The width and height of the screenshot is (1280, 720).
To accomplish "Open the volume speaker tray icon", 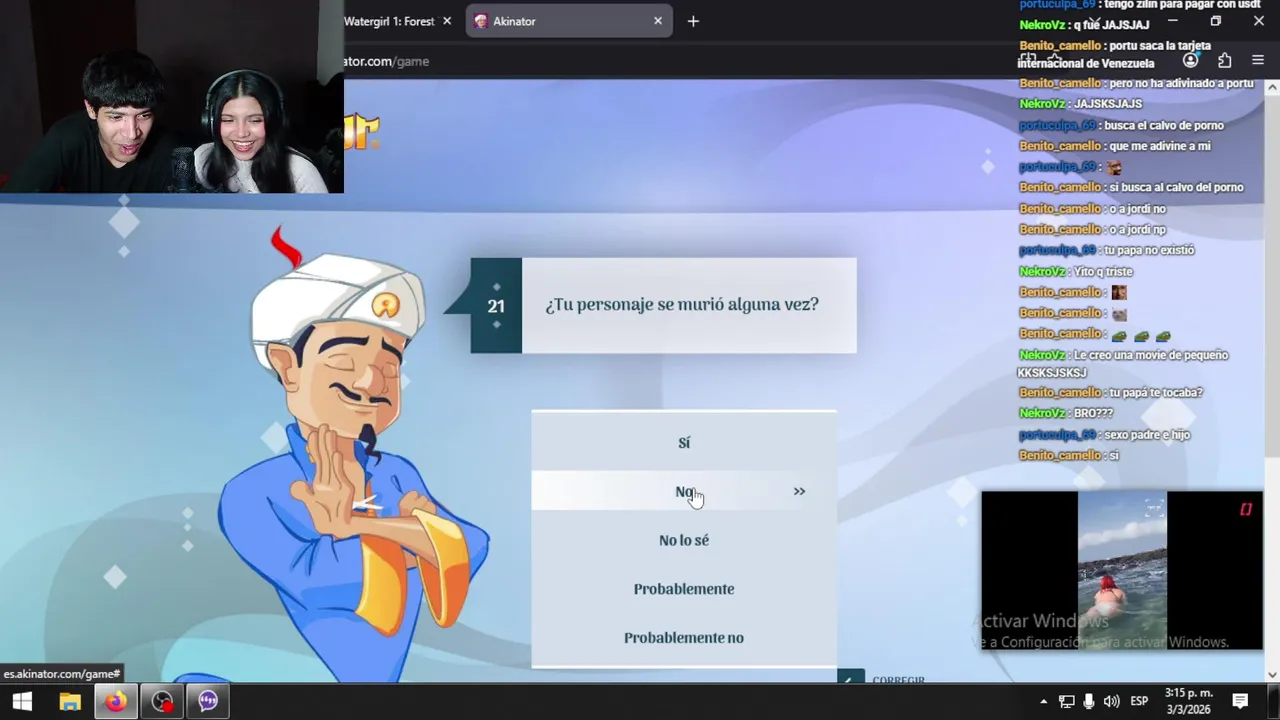I will 1110,702.
